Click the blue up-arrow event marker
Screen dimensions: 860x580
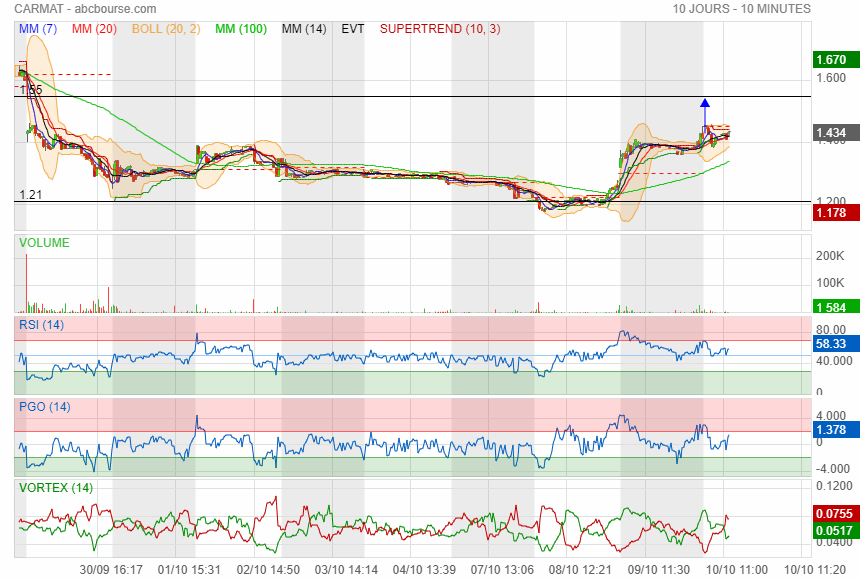coord(704,103)
